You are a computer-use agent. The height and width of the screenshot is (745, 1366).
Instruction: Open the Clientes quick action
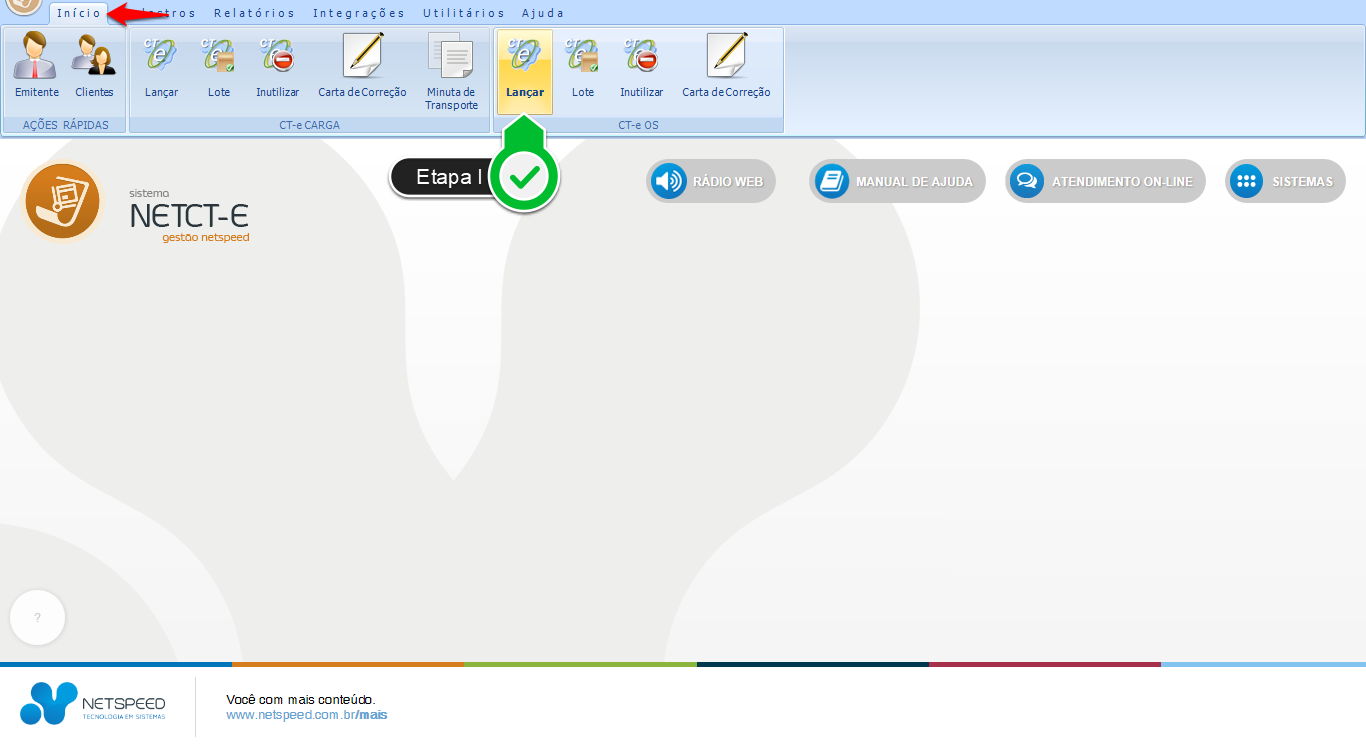click(x=94, y=66)
